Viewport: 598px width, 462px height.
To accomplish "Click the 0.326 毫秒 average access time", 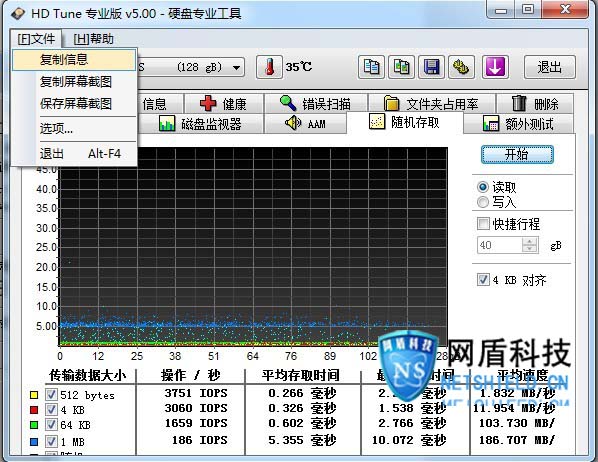I will [302, 408].
